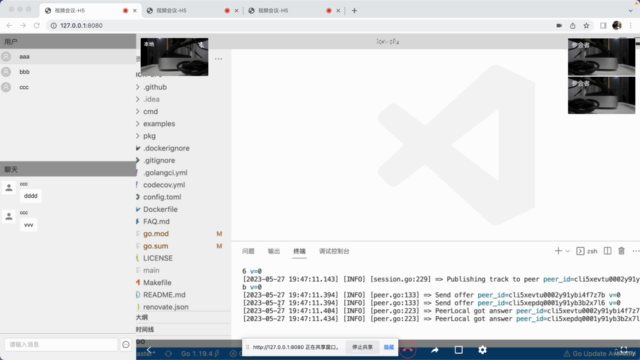Viewport: 640px width, 360px height.
Task: Click 隐藏 to hide sharing bar
Action: point(389,347)
